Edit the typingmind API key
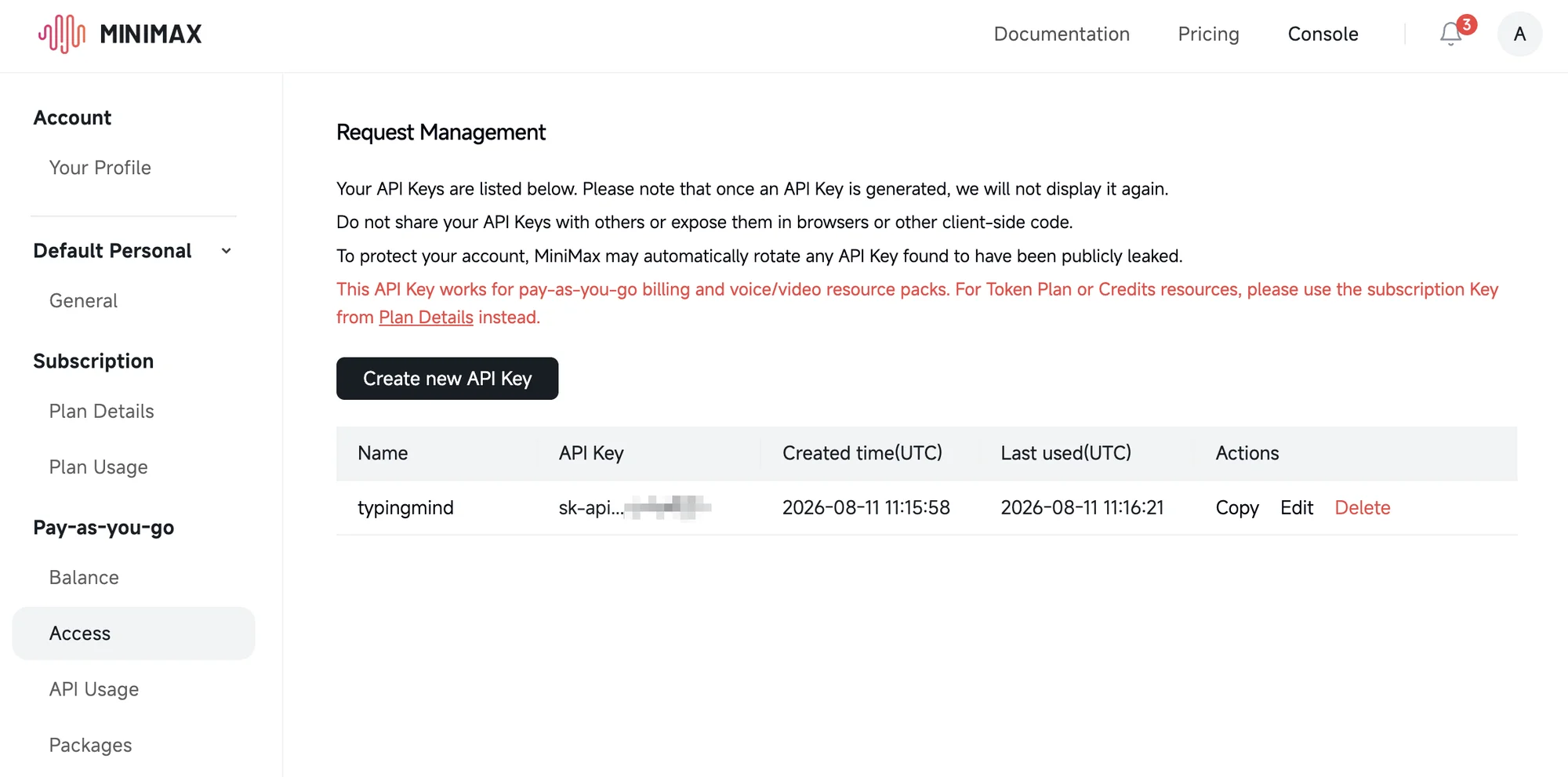This screenshot has height=777, width=1568. point(1297,508)
